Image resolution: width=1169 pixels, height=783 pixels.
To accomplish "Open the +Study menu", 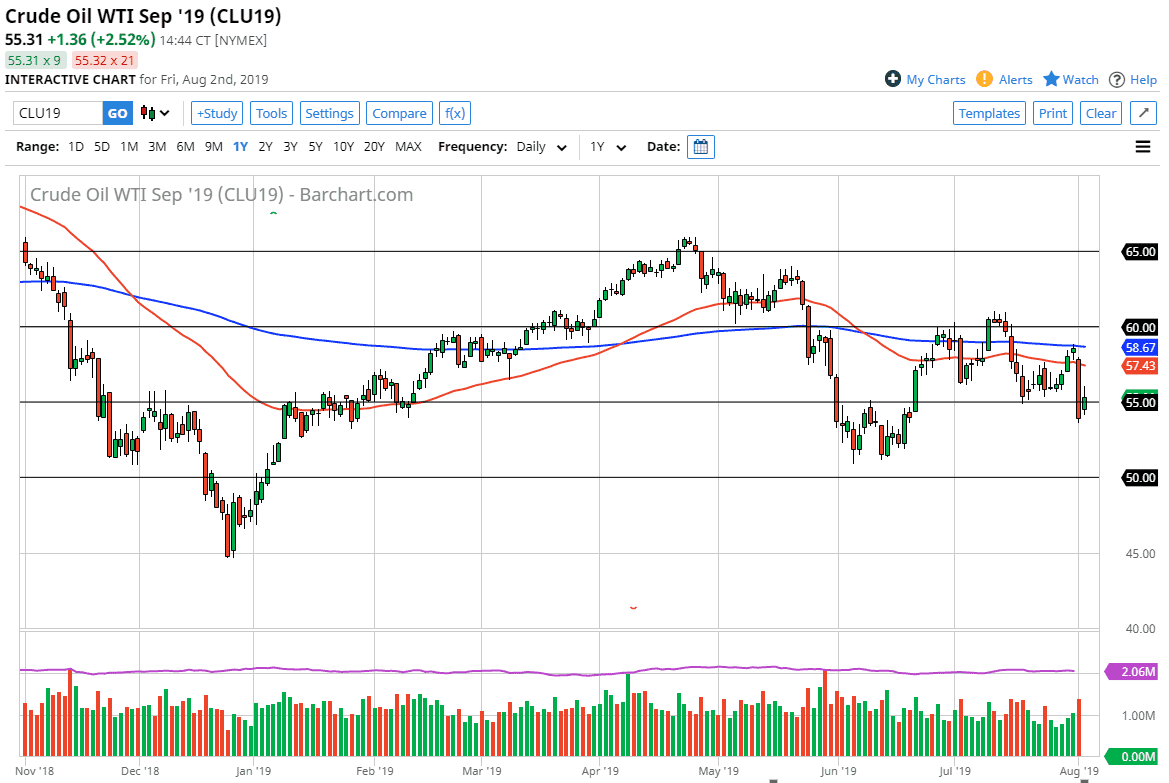I will pyautogui.click(x=216, y=113).
